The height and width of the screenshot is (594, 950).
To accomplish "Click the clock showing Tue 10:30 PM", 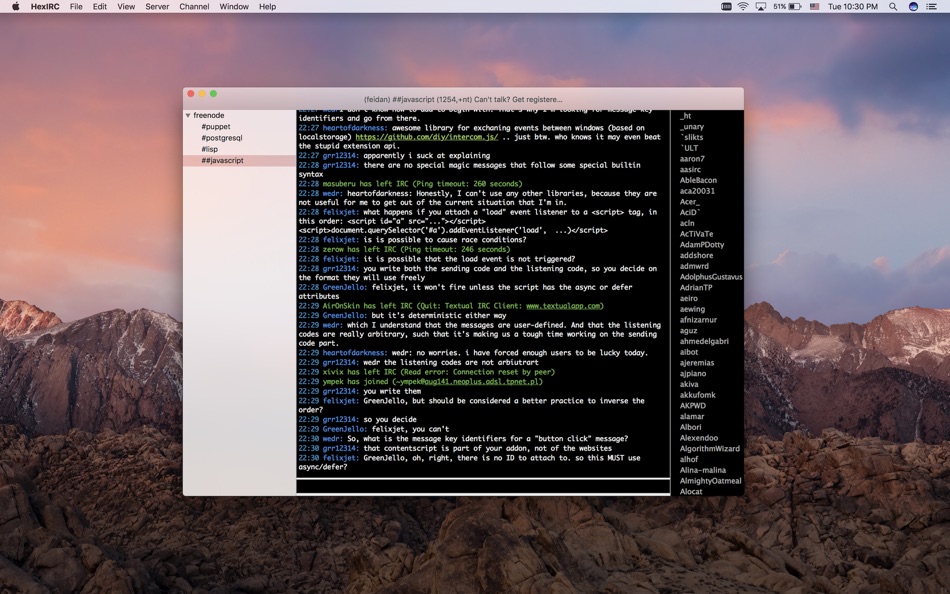I will (852, 7).
